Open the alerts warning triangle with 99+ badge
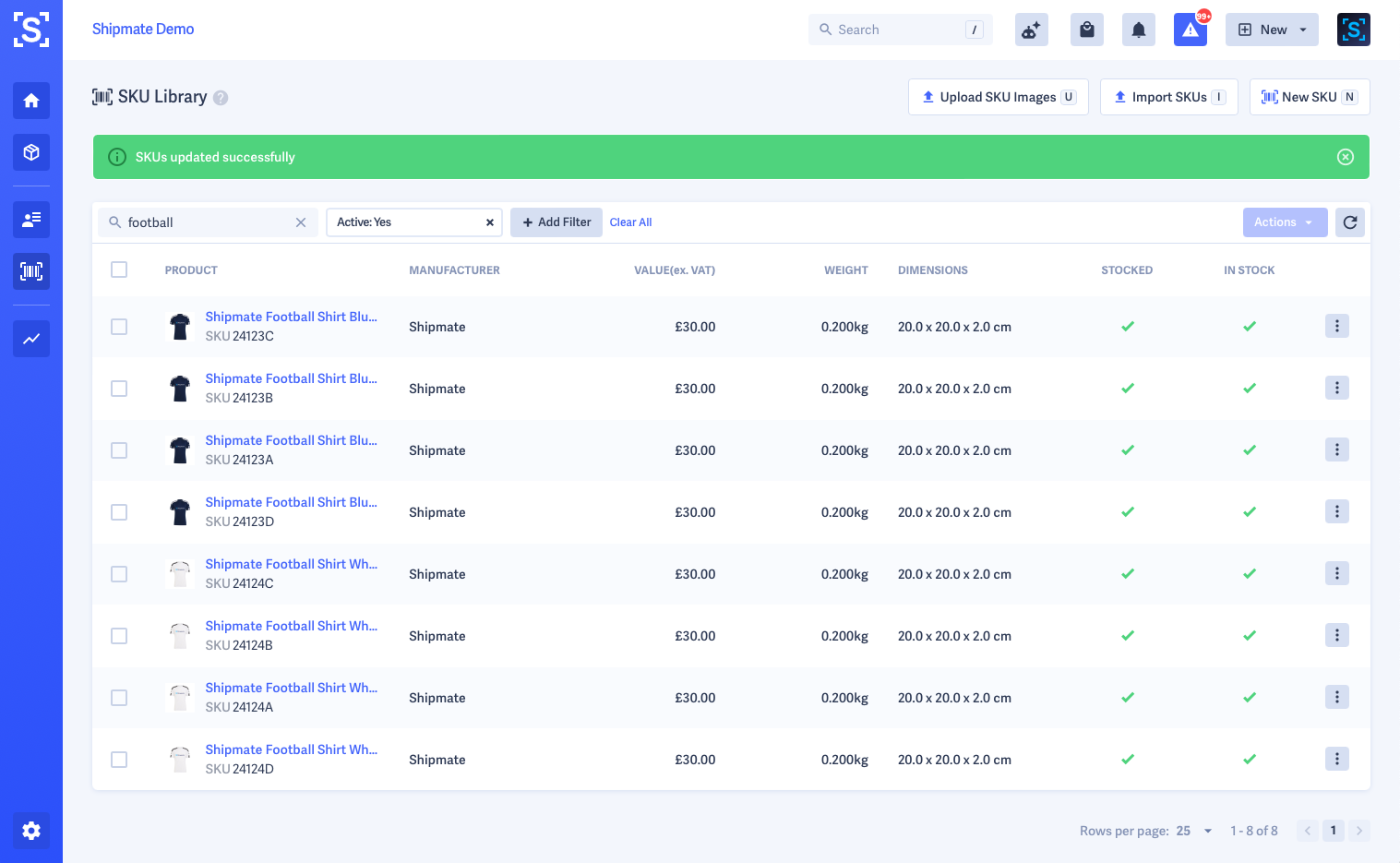Image resolution: width=1400 pixels, height=863 pixels. (x=1191, y=30)
